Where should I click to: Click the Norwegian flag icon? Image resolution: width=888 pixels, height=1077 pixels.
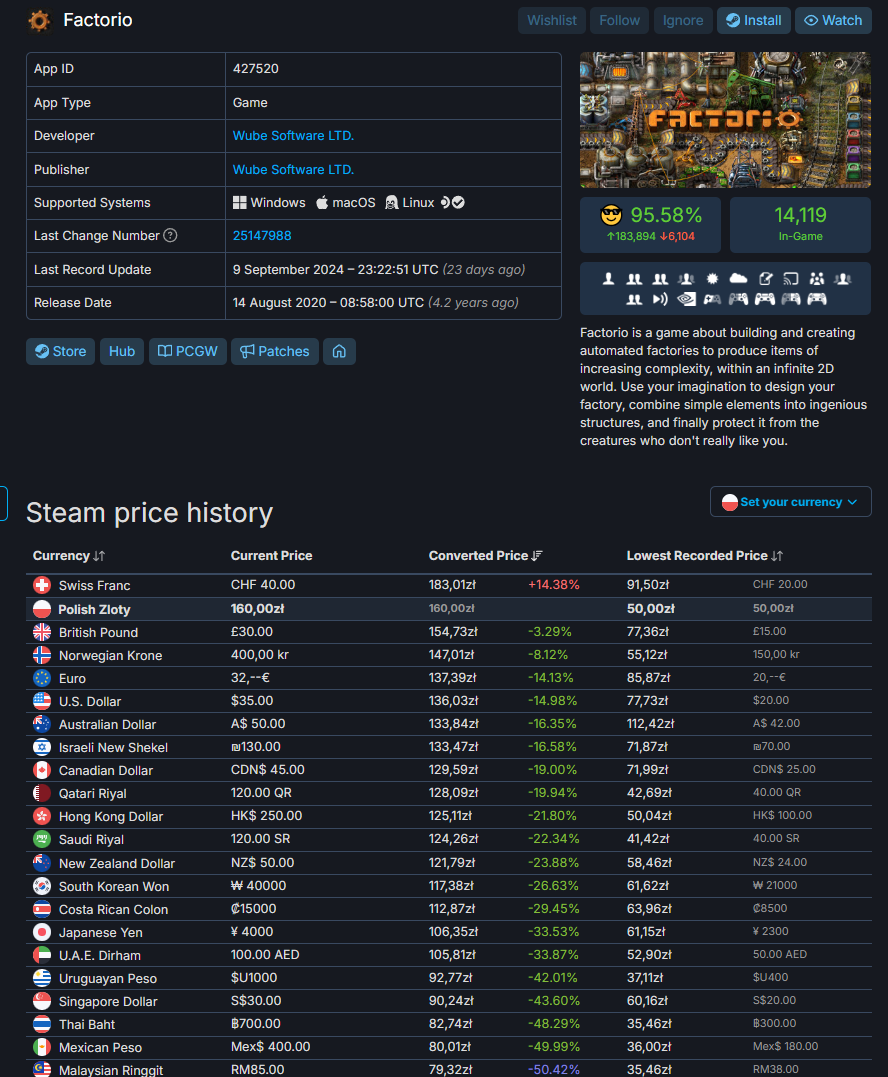pyautogui.click(x=42, y=655)
